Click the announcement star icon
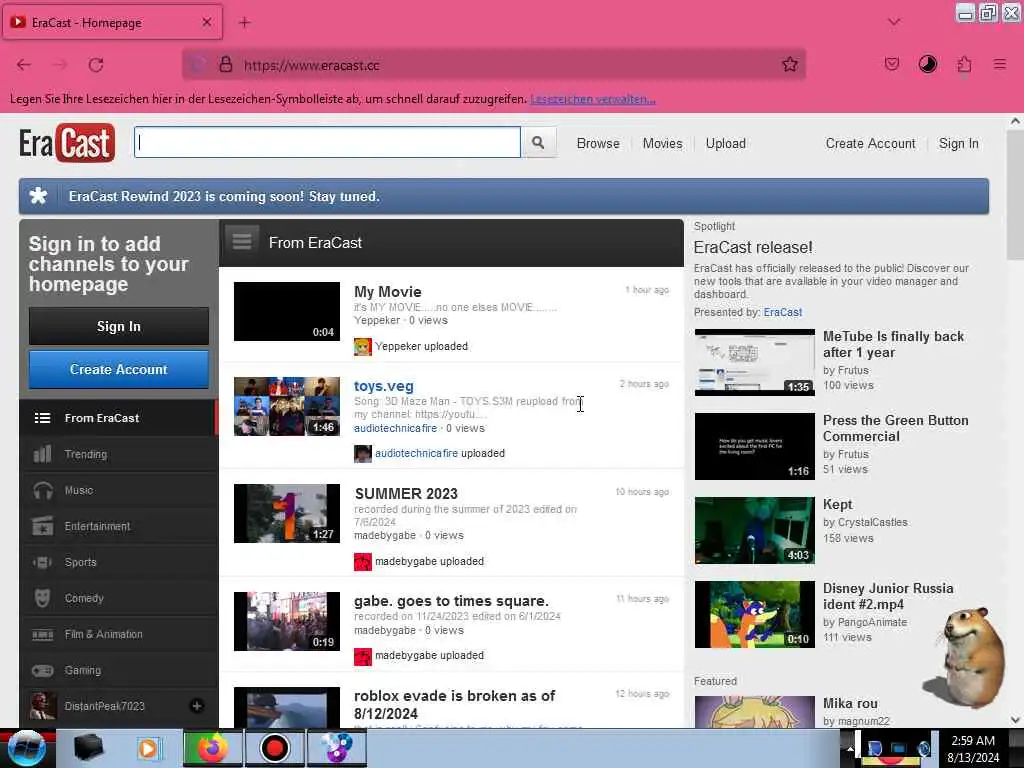 click(x=39, y=196)
